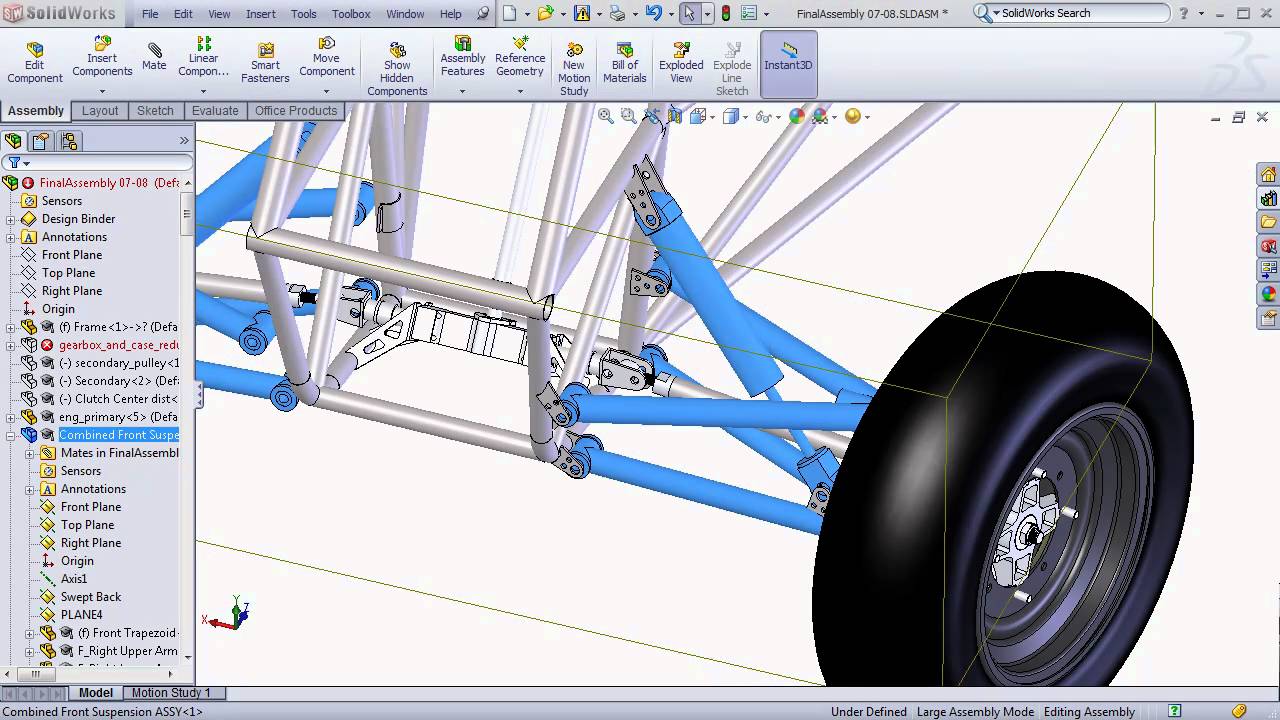Click the SolidWorks Search field
Image resolution: width=1280 pixels, height=720 pixels.
click(x=1084, y=13)
